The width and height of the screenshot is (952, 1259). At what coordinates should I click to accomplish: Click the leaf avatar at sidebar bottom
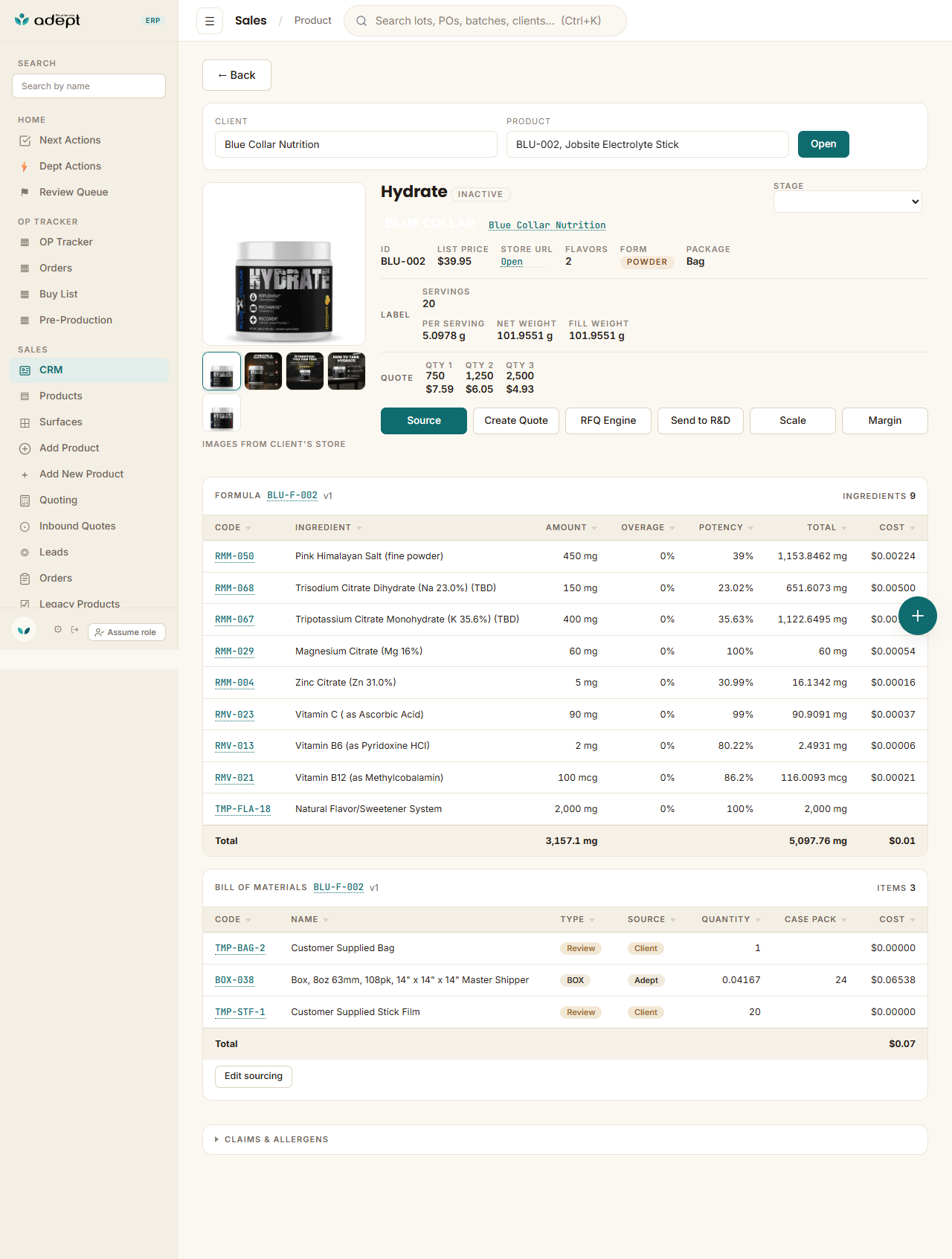coord(25,630)
